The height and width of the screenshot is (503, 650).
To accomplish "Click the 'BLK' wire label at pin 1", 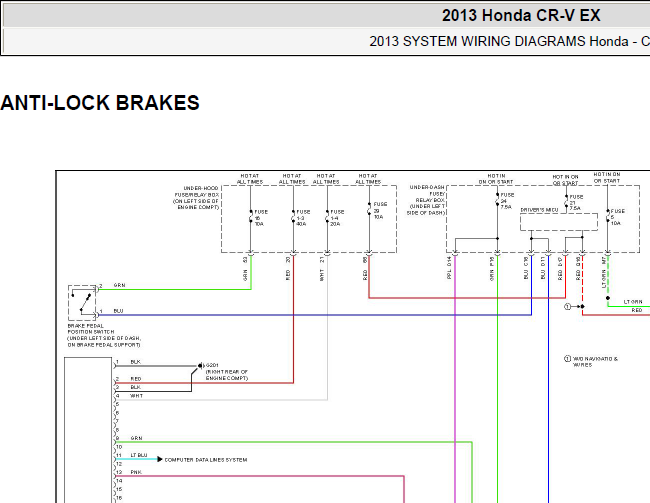I will [x=136, y=362].
